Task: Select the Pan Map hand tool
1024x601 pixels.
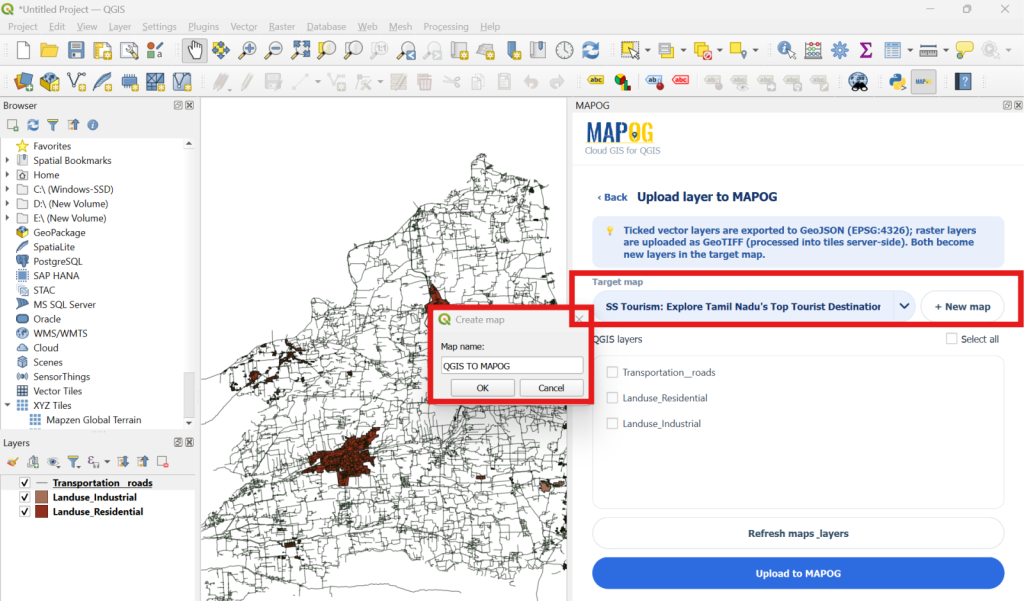Action: (x=195, y=50)
